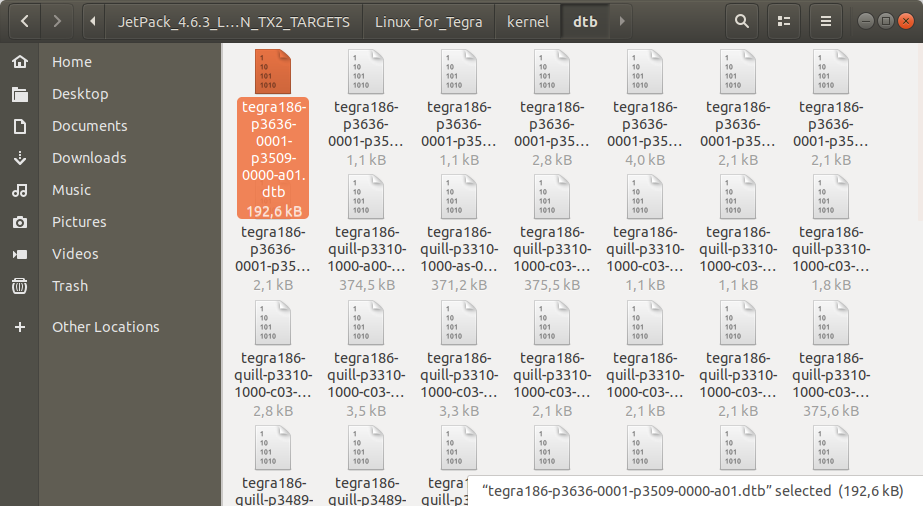Select the 375,5 kB quill-p3310-1000-c03 file icon
The height and width of the screenshot is (506, 923).
click(x=552, y=197)
